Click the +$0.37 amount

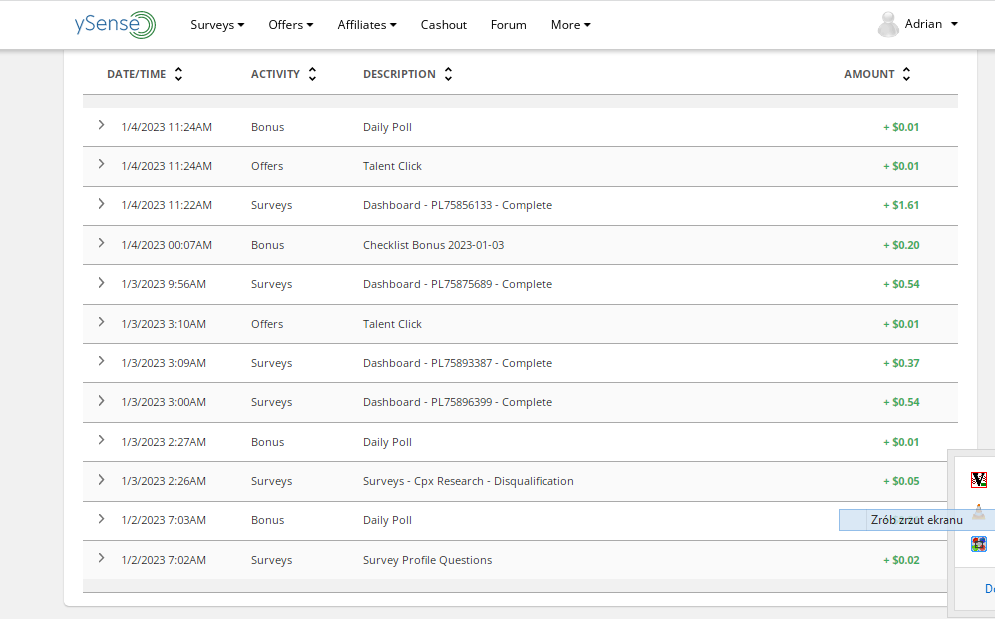pos(901,364)
